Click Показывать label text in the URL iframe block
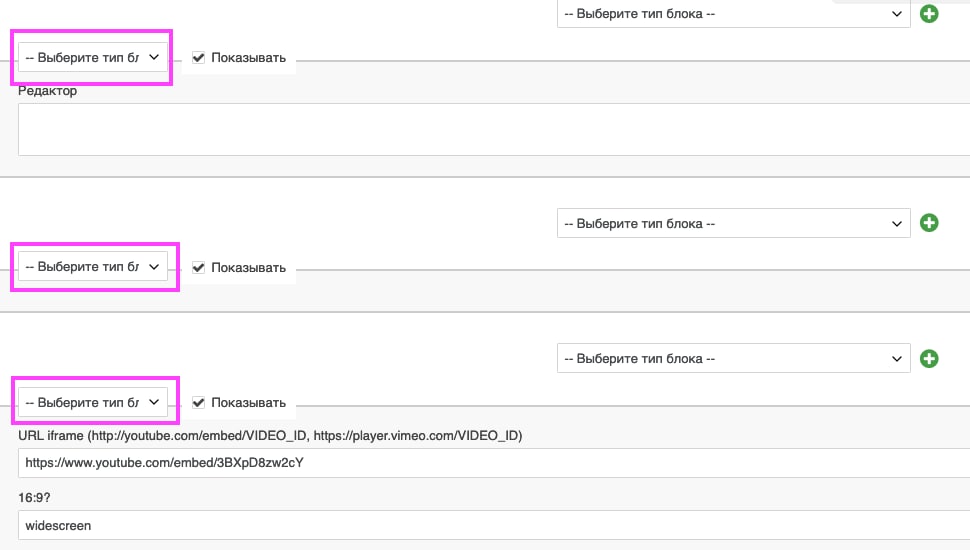 coord(248,402)
